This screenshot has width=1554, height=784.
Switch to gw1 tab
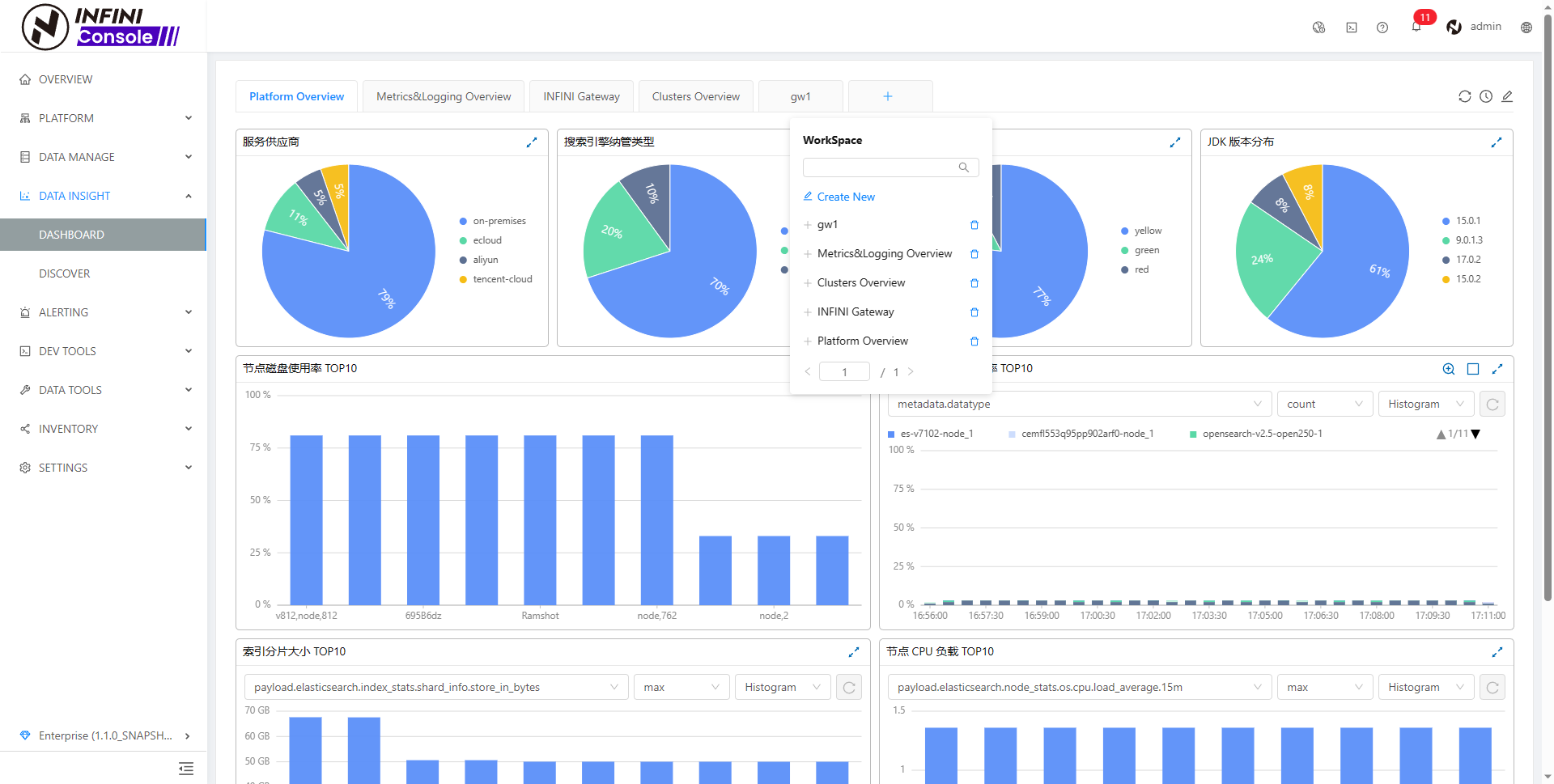click(x=800, y=96)
